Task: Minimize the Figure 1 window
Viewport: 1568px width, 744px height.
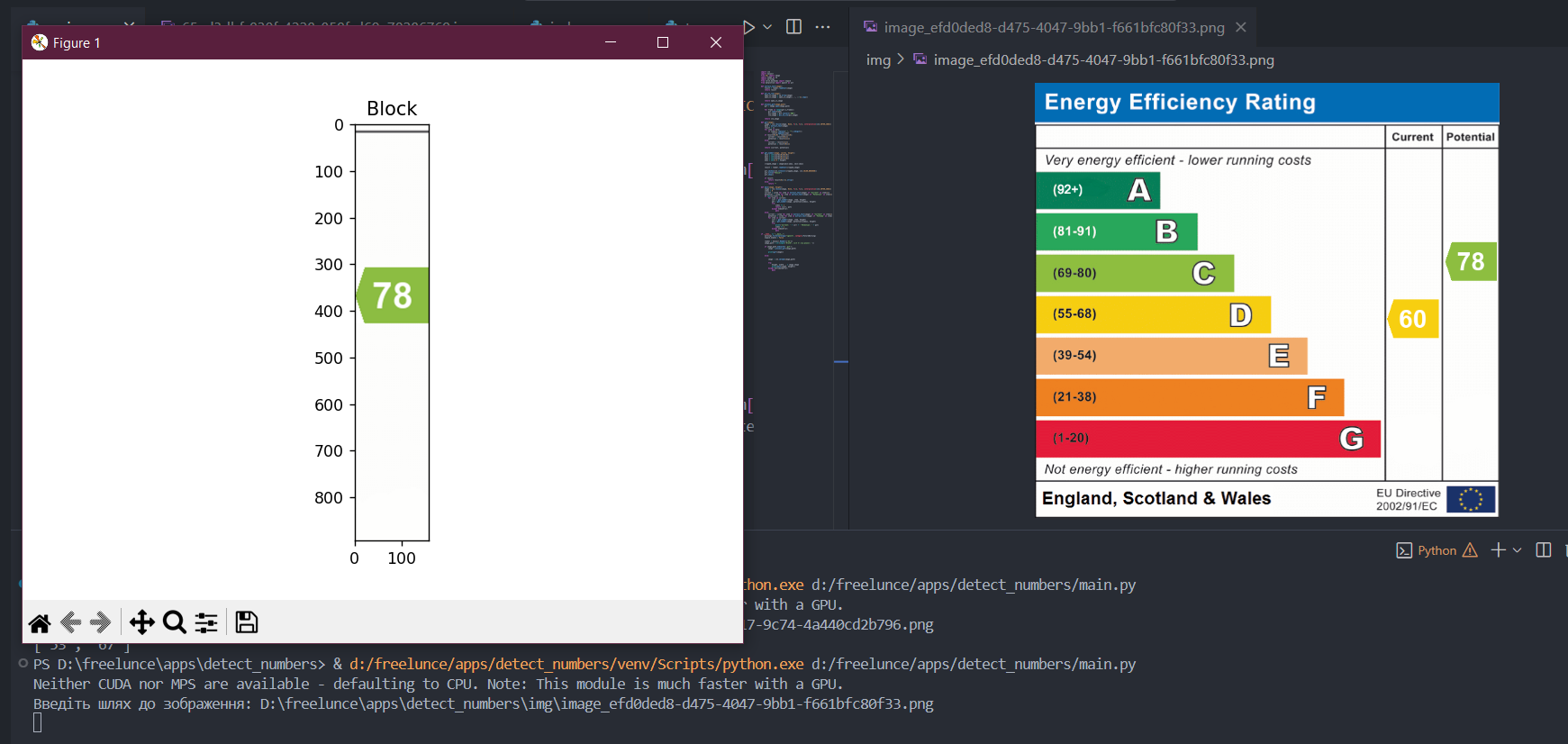Action: pos(611,42)
